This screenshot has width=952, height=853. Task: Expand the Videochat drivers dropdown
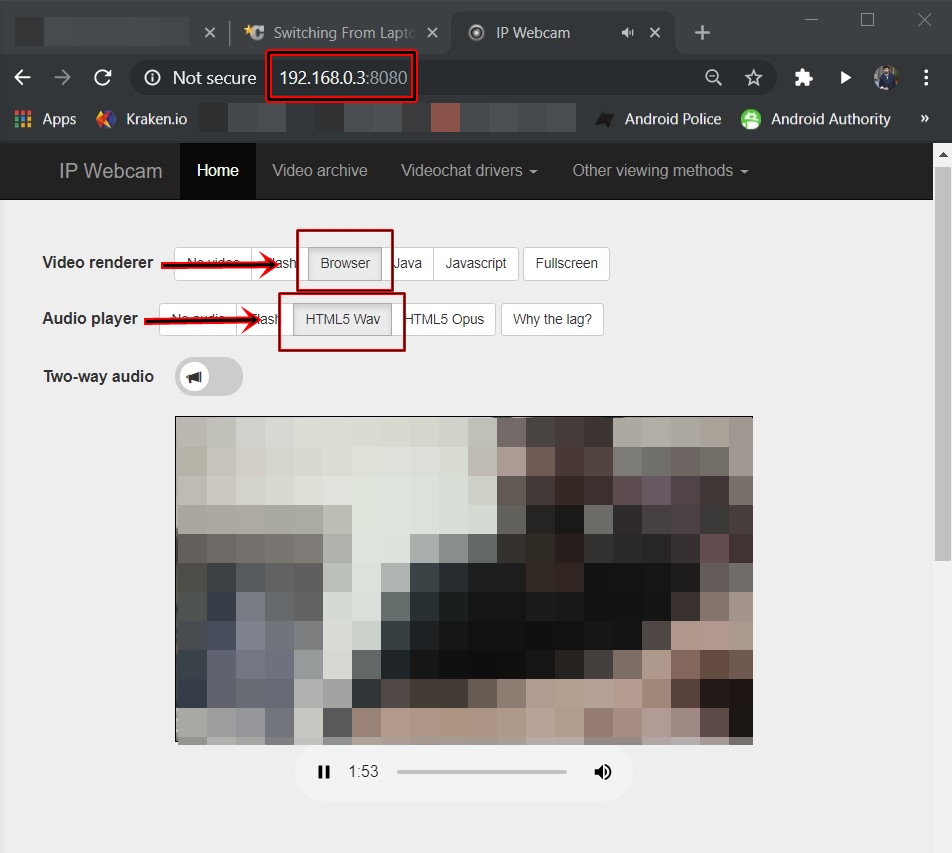click(469, 171)
